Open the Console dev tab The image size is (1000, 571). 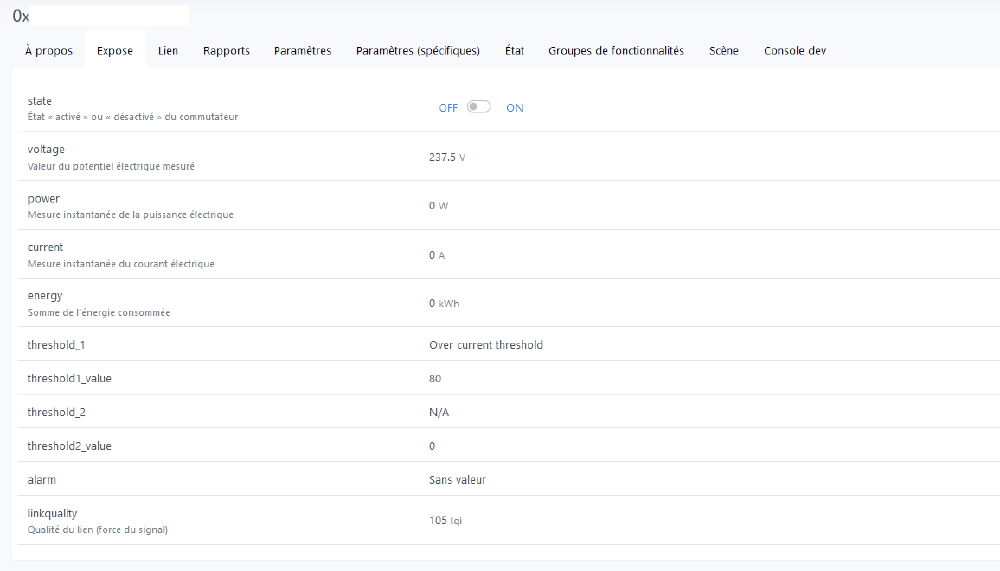[x=795, y=51]
